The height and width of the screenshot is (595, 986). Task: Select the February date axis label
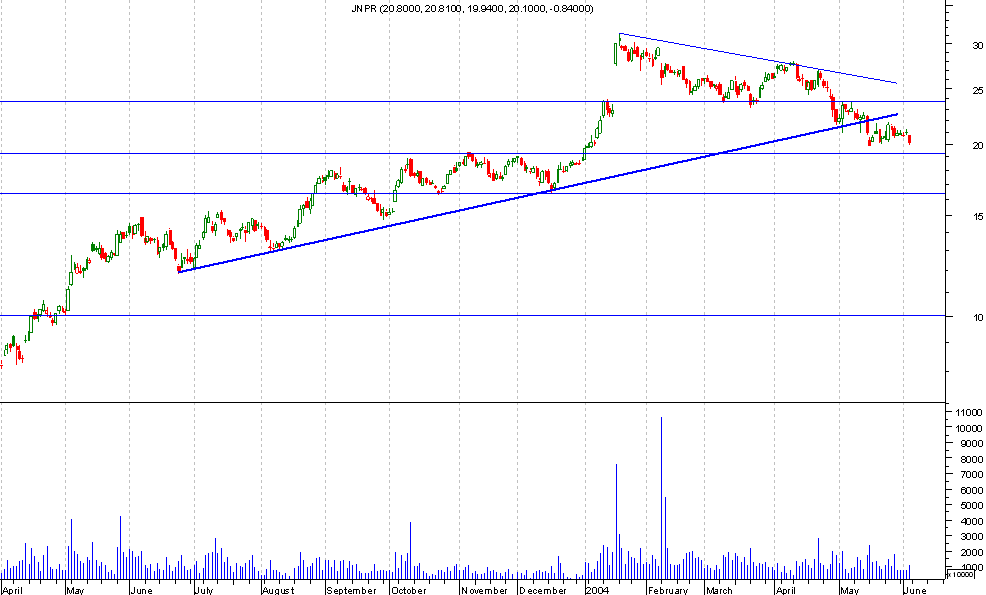tap(668, 591)
